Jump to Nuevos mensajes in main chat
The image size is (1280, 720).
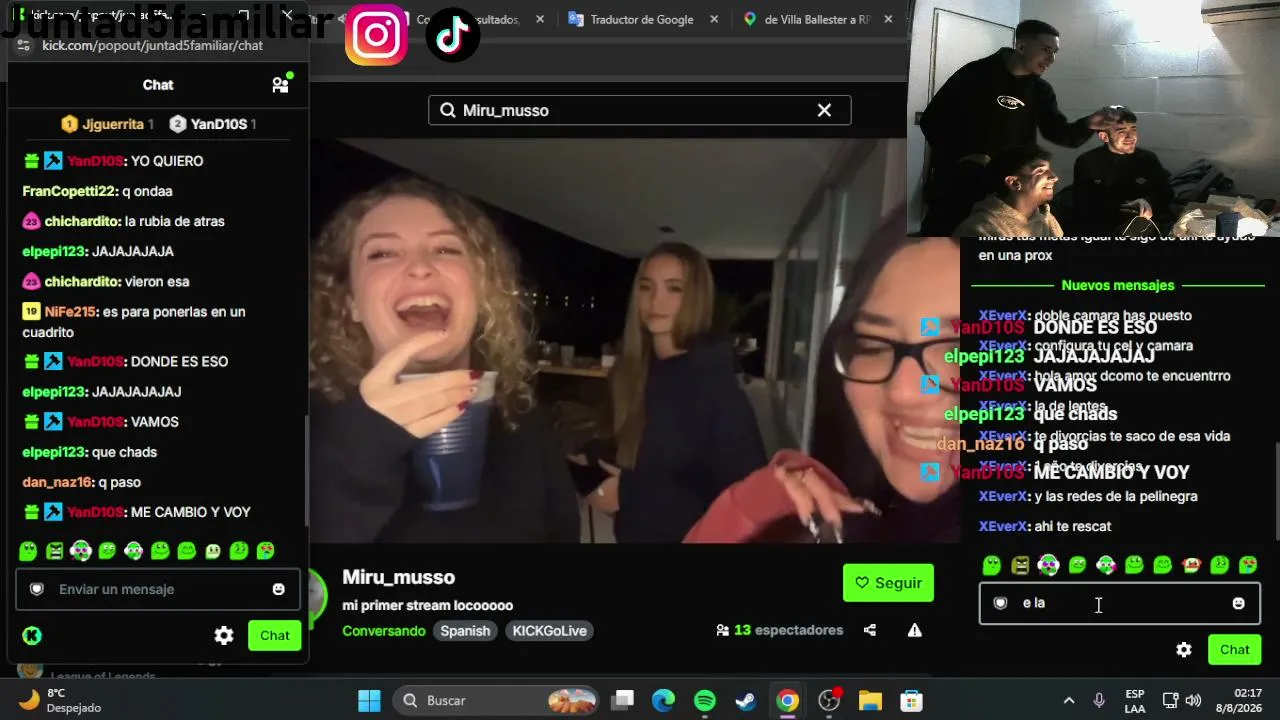[1118, 285]
